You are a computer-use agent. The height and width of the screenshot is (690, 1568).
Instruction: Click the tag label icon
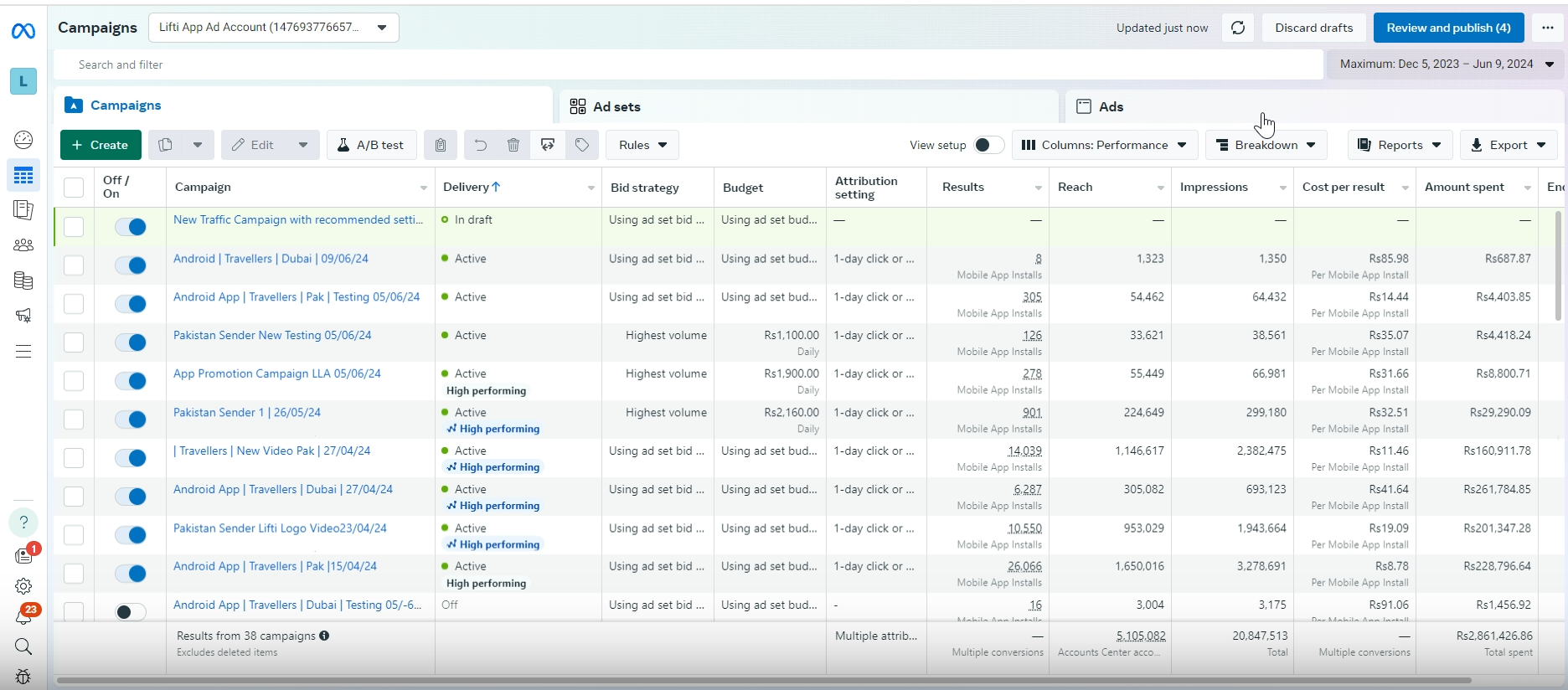(x=582, y=145)
